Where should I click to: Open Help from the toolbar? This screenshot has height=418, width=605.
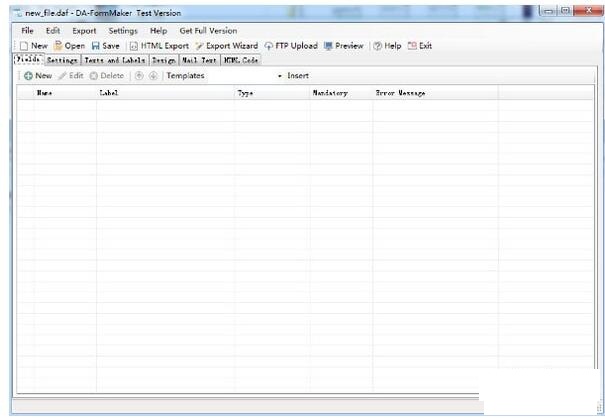[387, 46]
